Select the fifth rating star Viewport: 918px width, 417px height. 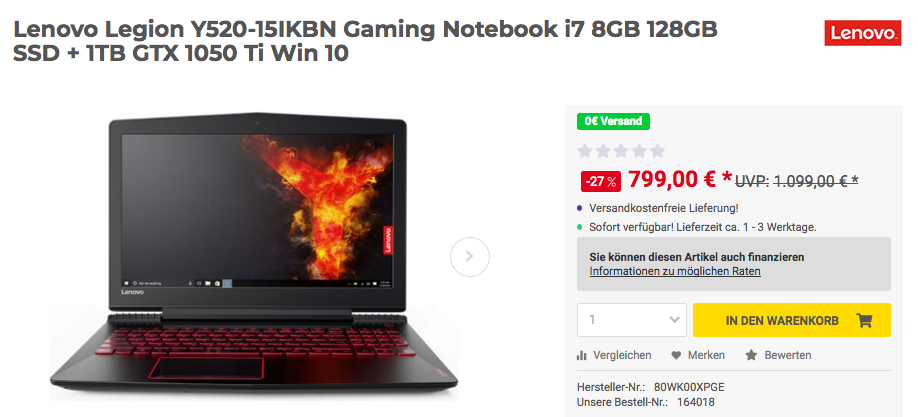657,151
